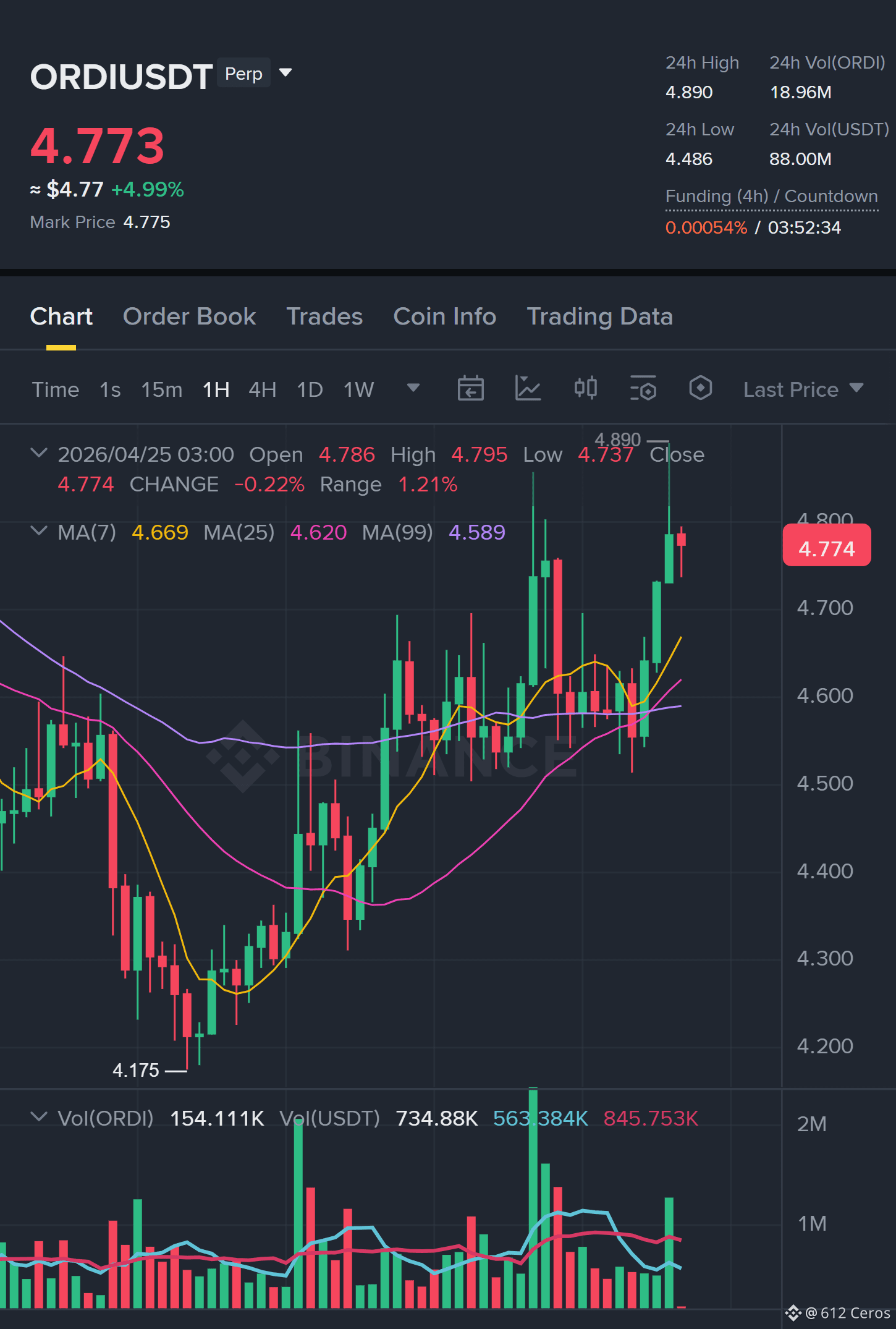Select the 1s time interval

point(110,389)
